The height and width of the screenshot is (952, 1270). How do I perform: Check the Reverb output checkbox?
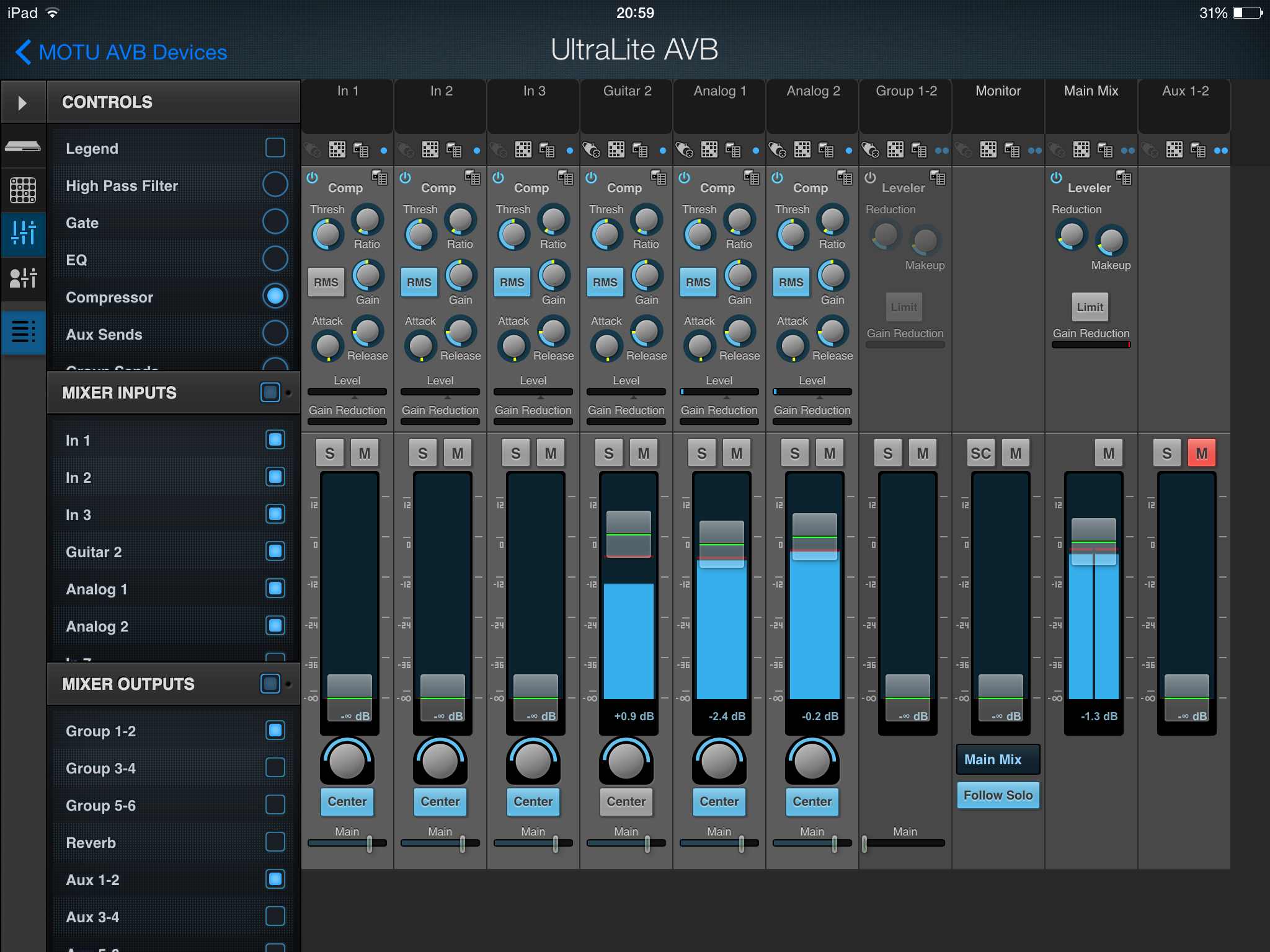[x=275, y=842]
